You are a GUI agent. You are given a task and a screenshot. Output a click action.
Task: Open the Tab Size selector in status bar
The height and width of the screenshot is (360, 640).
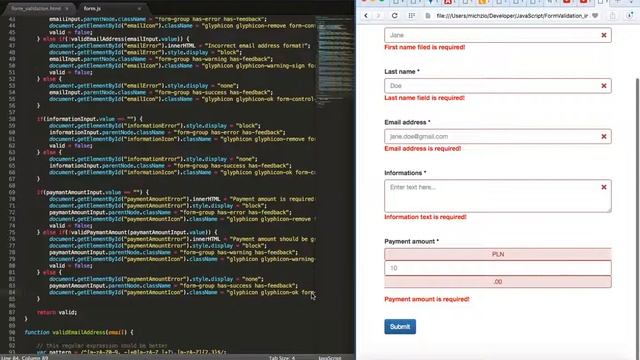pos(282,358)
